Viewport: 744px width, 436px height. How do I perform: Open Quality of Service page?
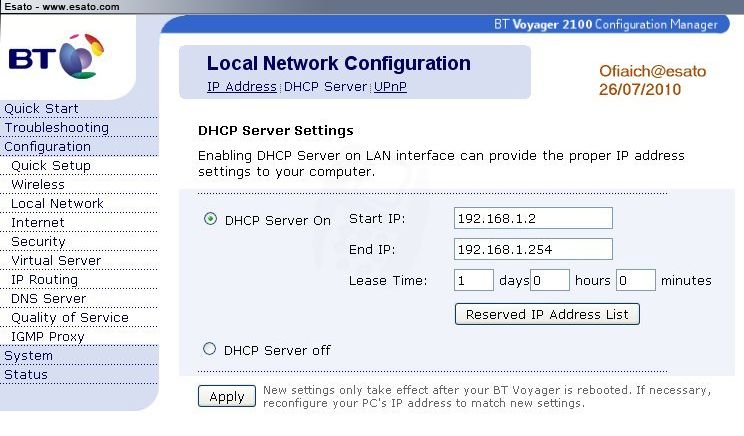coord(70,317)
